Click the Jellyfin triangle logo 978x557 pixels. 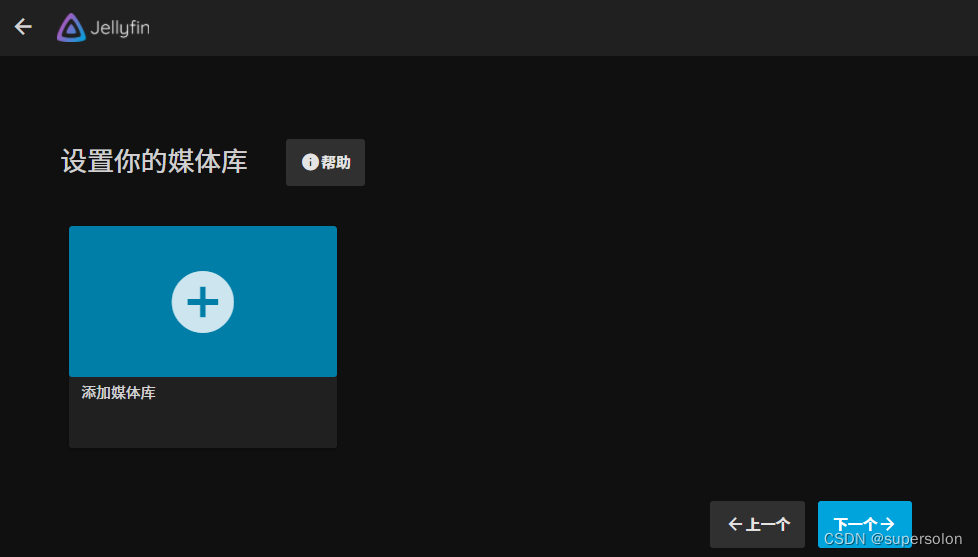pos(71,27)
